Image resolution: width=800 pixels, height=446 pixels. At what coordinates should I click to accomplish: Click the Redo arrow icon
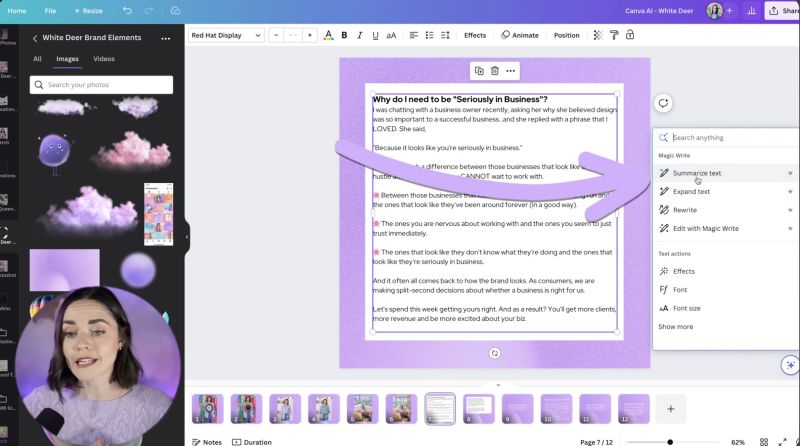(149, 10)
